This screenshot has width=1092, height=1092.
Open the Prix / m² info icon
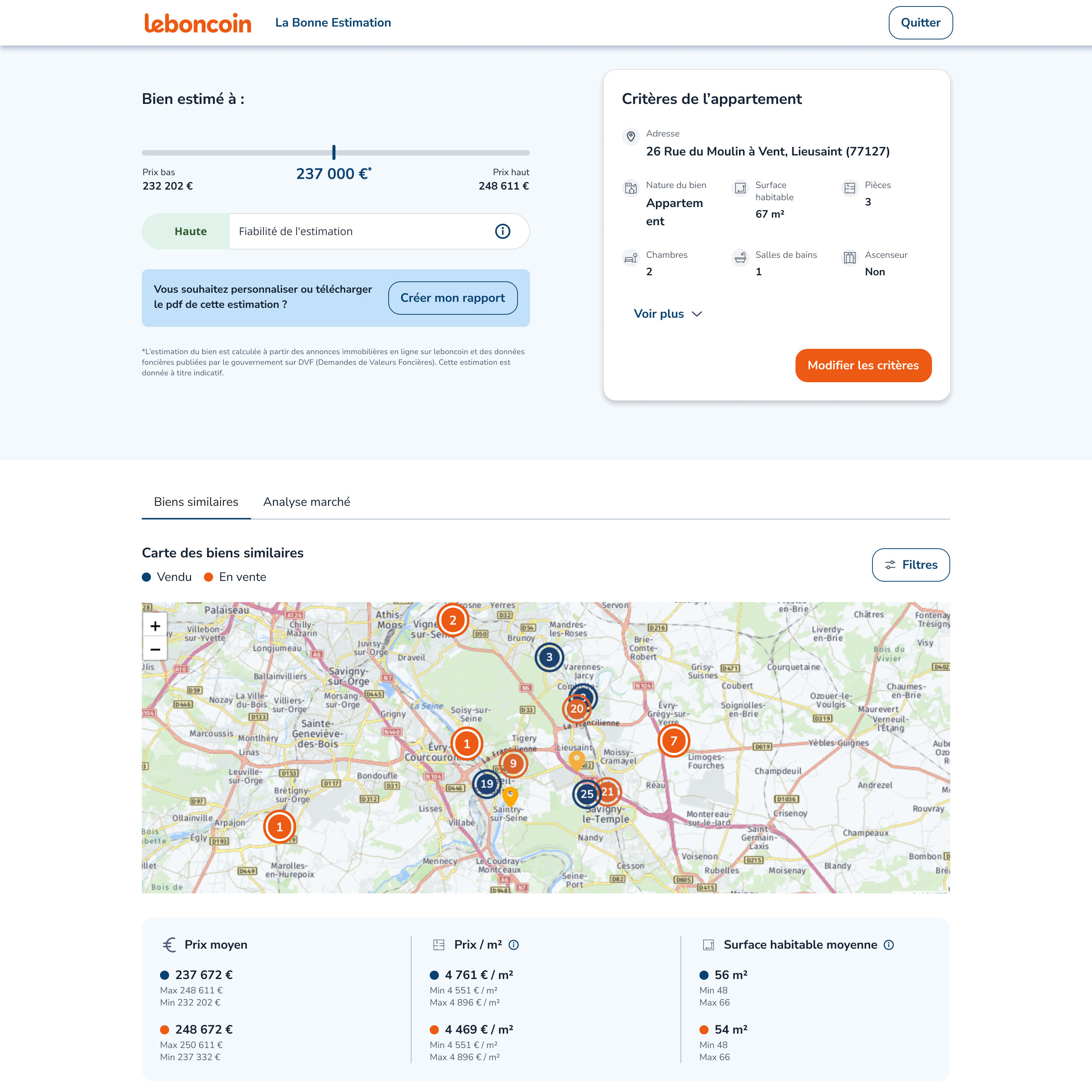coord(514,945)
